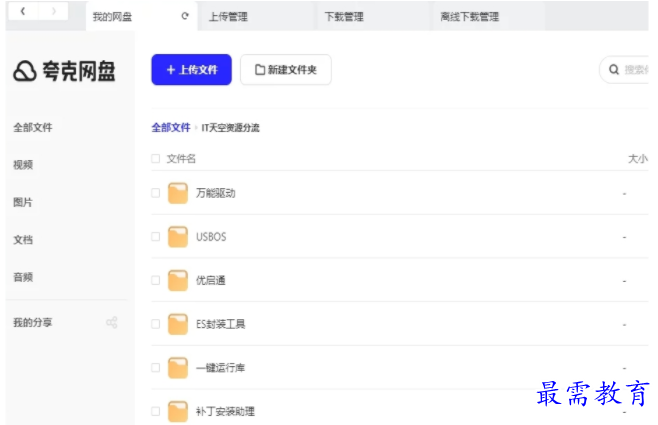The width and height of the screenshot is (658, 425).
Task: Check the box for 补丁安装助理
Action: tap(156, 411)
